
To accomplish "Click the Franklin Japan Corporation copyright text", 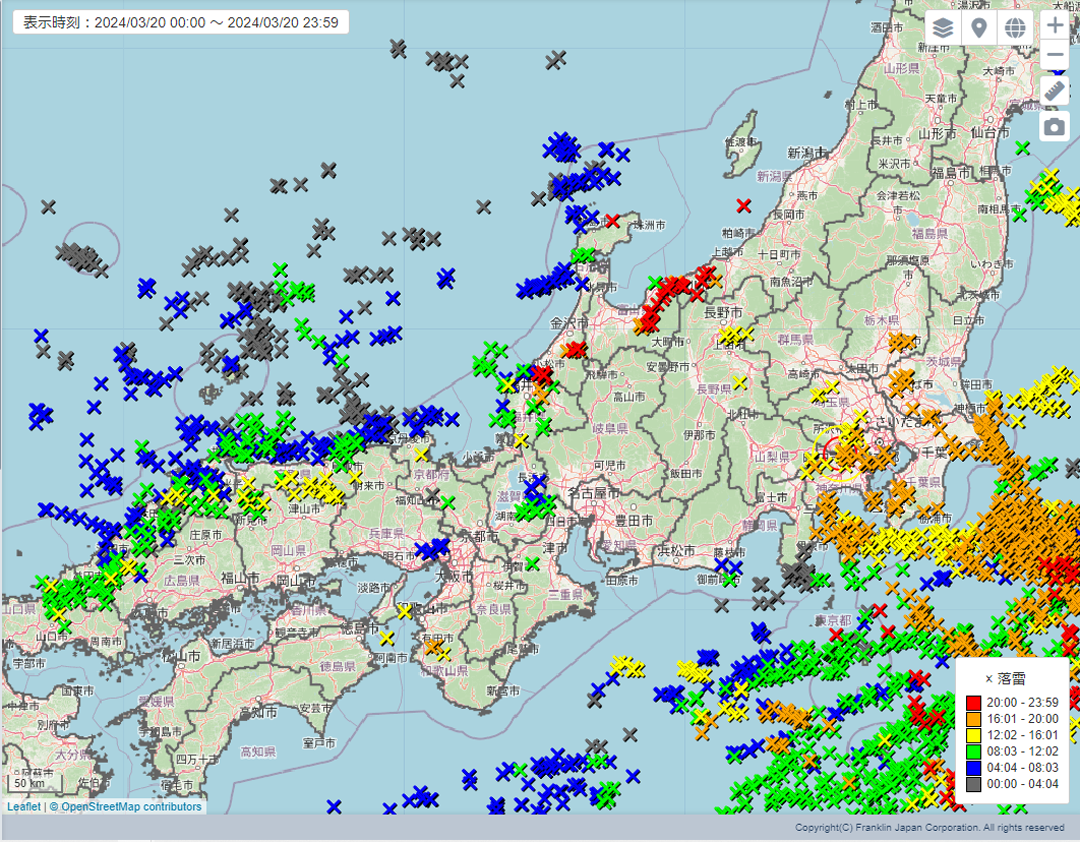I will (929, 828).
